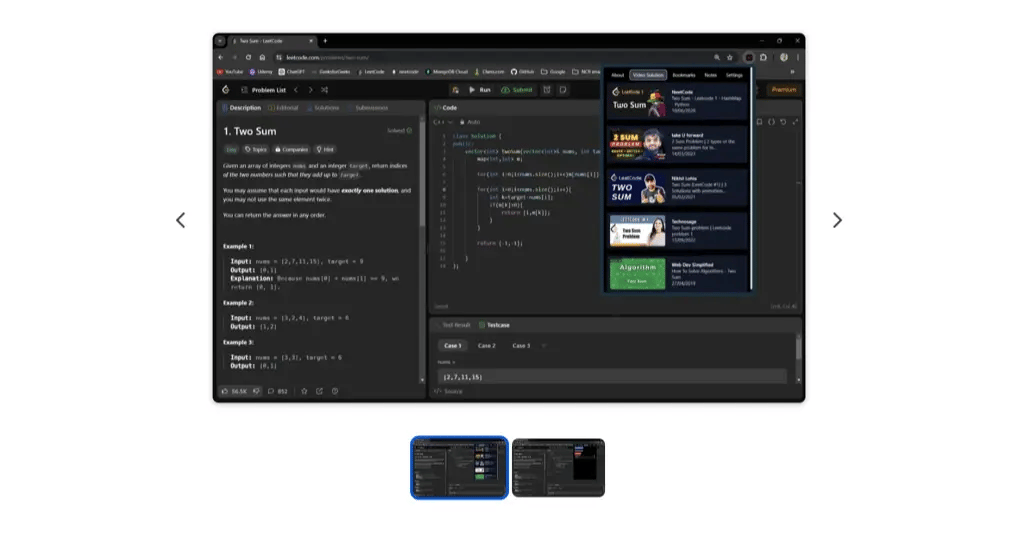The image size is (1016, 535).
Task: Pick a random problem shuffle icon
Action: [x=325, y=90]
